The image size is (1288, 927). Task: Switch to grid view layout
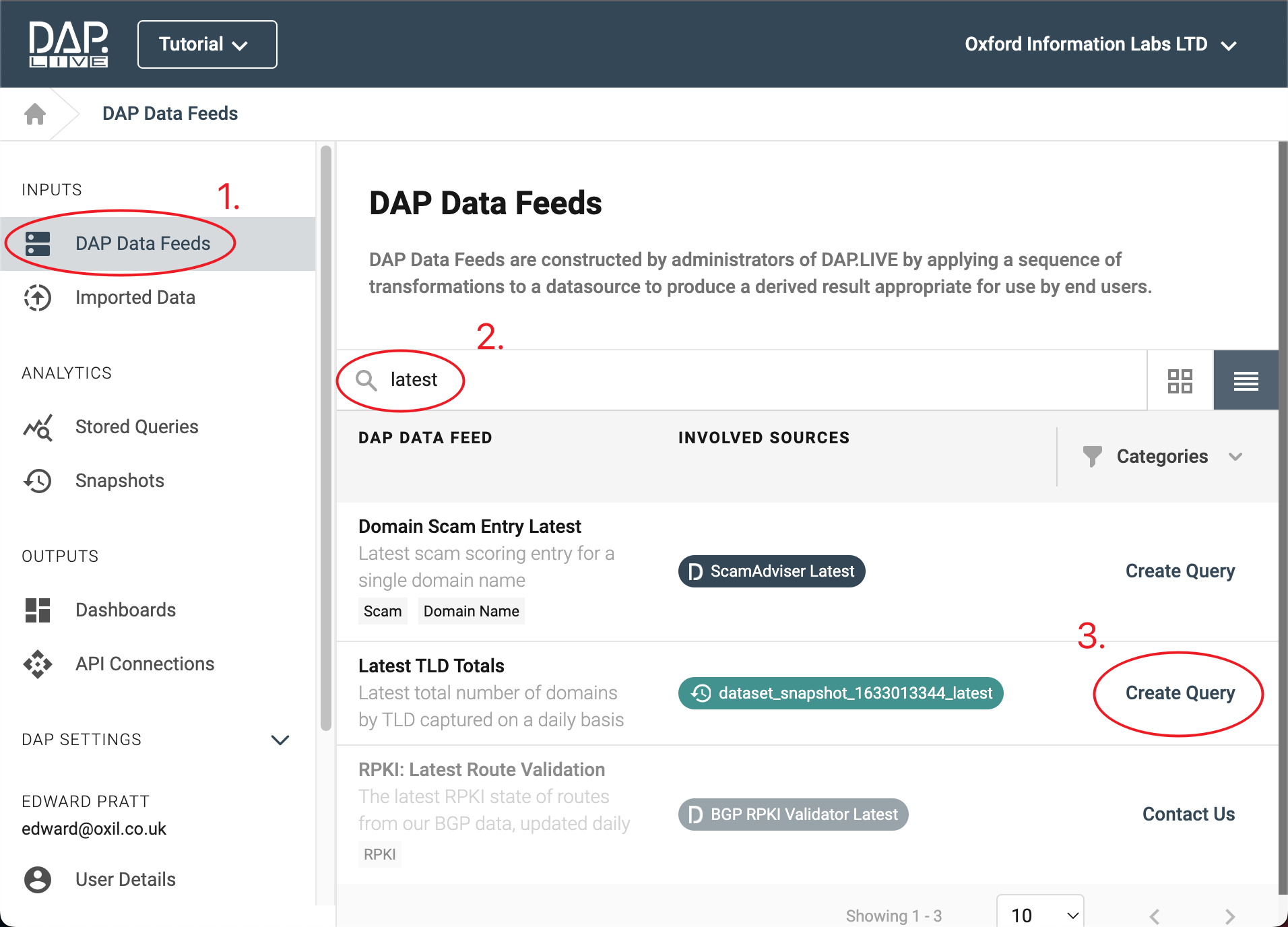(x=1180, y=381)
